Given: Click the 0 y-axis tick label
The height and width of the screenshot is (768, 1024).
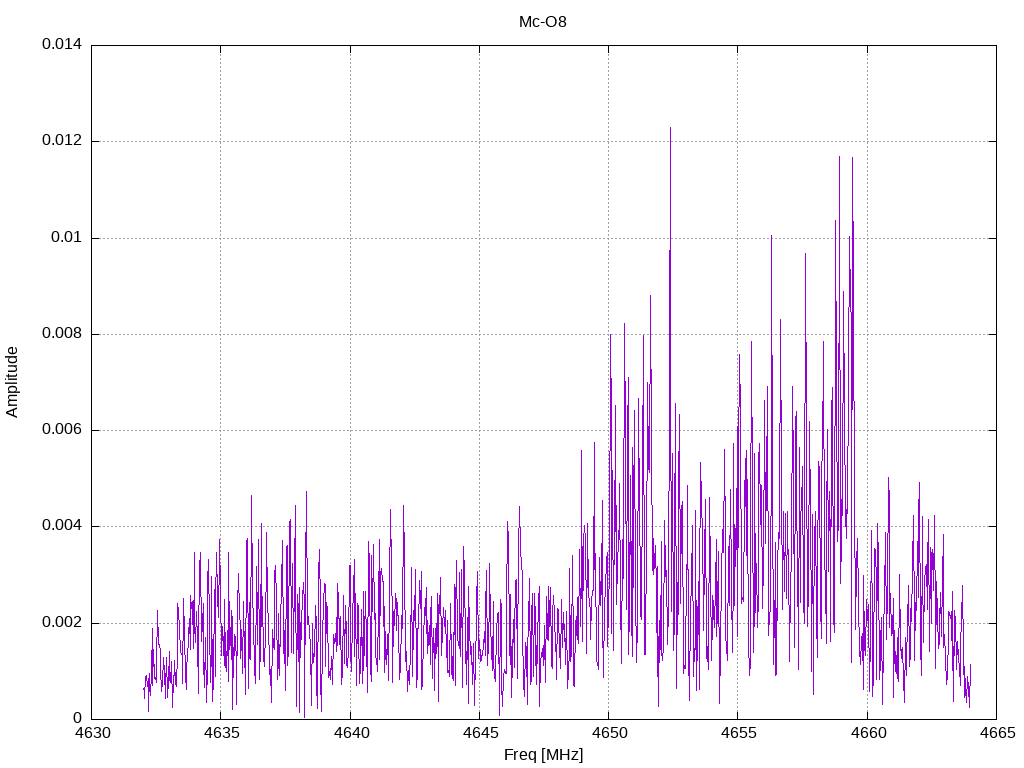Looking at the screenshot, I should (x=78, y=718).
